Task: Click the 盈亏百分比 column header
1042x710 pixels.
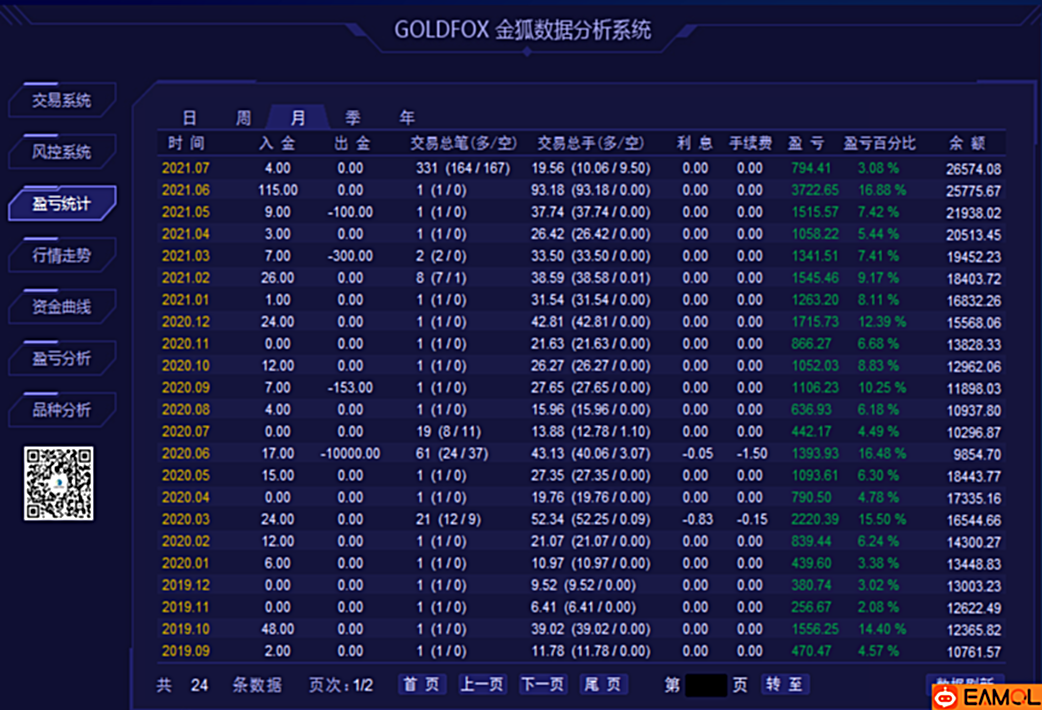Action: [x=880, y=143]
